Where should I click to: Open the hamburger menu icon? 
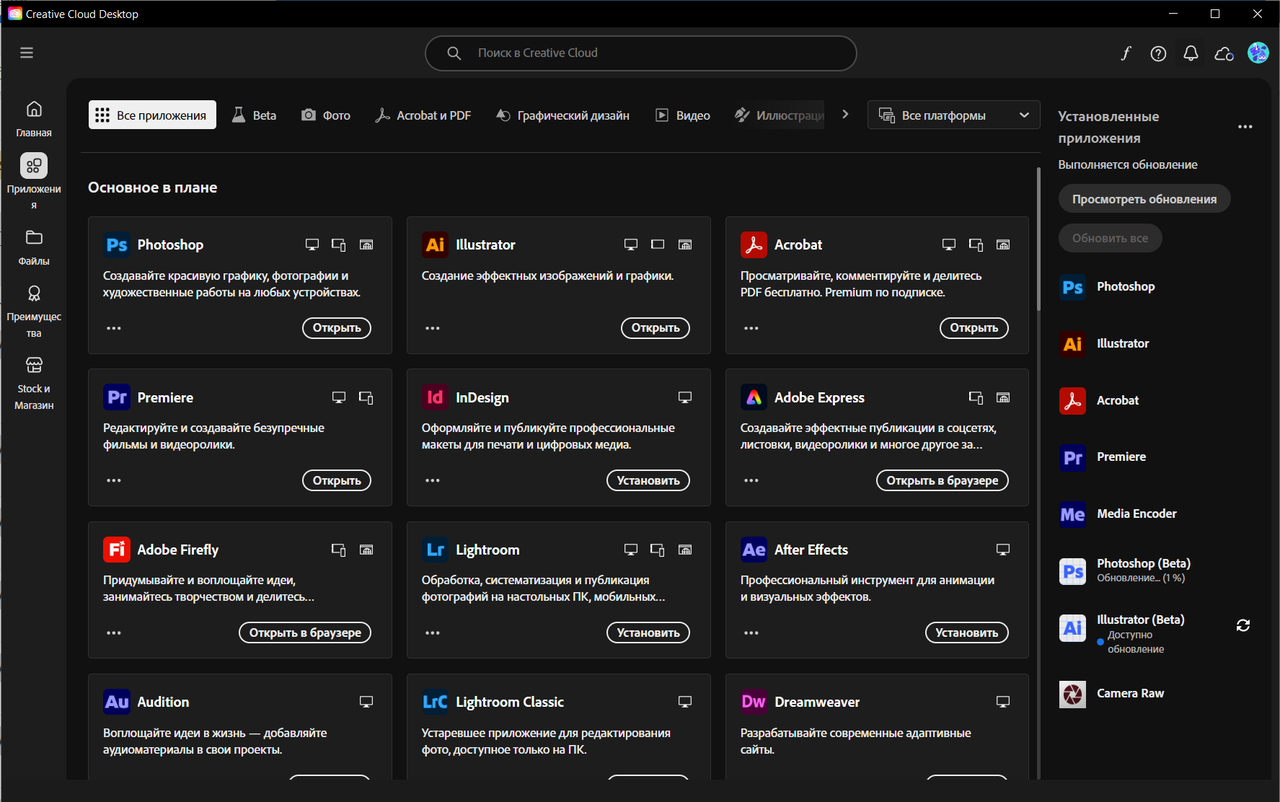pos(26,53)
